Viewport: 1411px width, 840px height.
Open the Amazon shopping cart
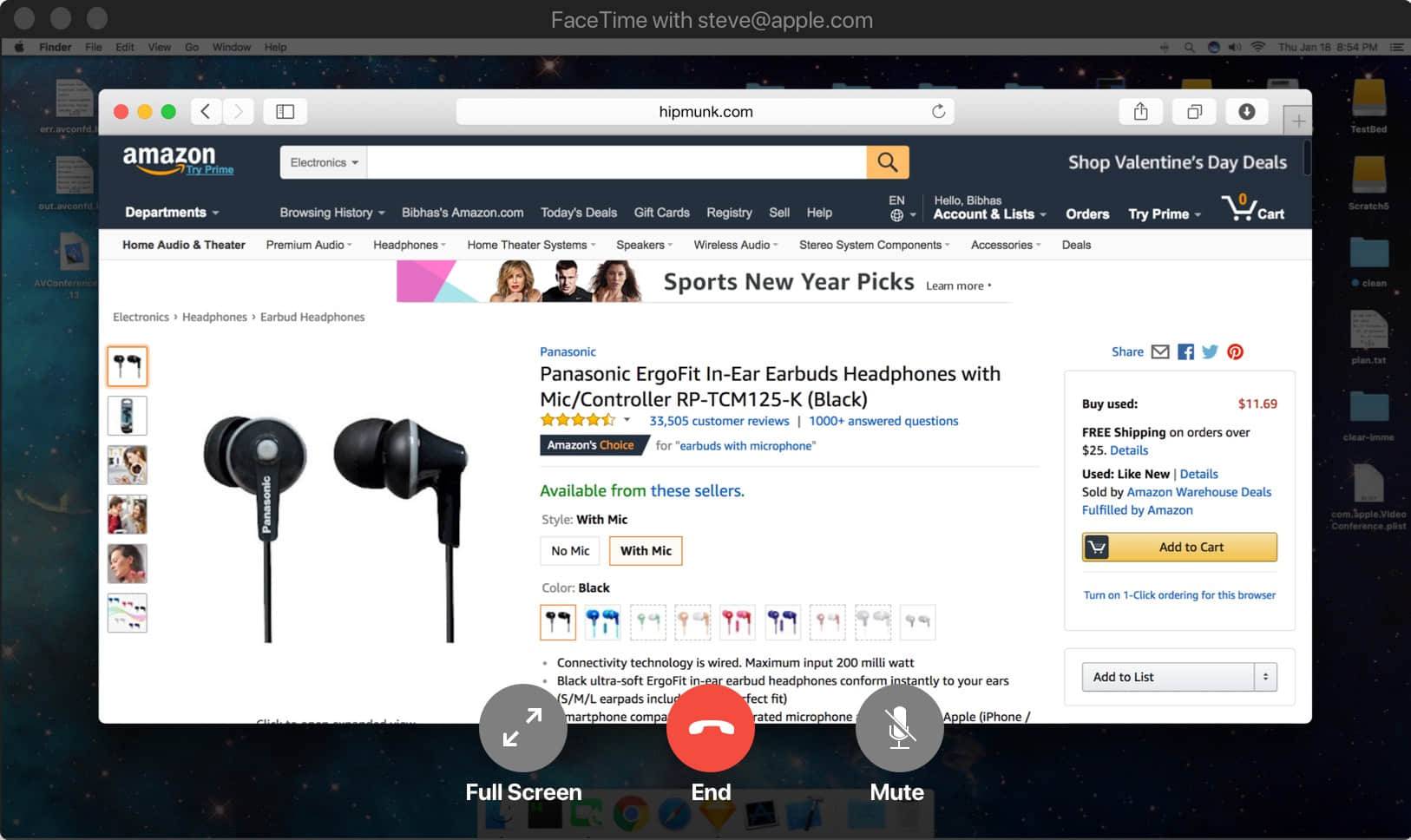pos(1253,208)
